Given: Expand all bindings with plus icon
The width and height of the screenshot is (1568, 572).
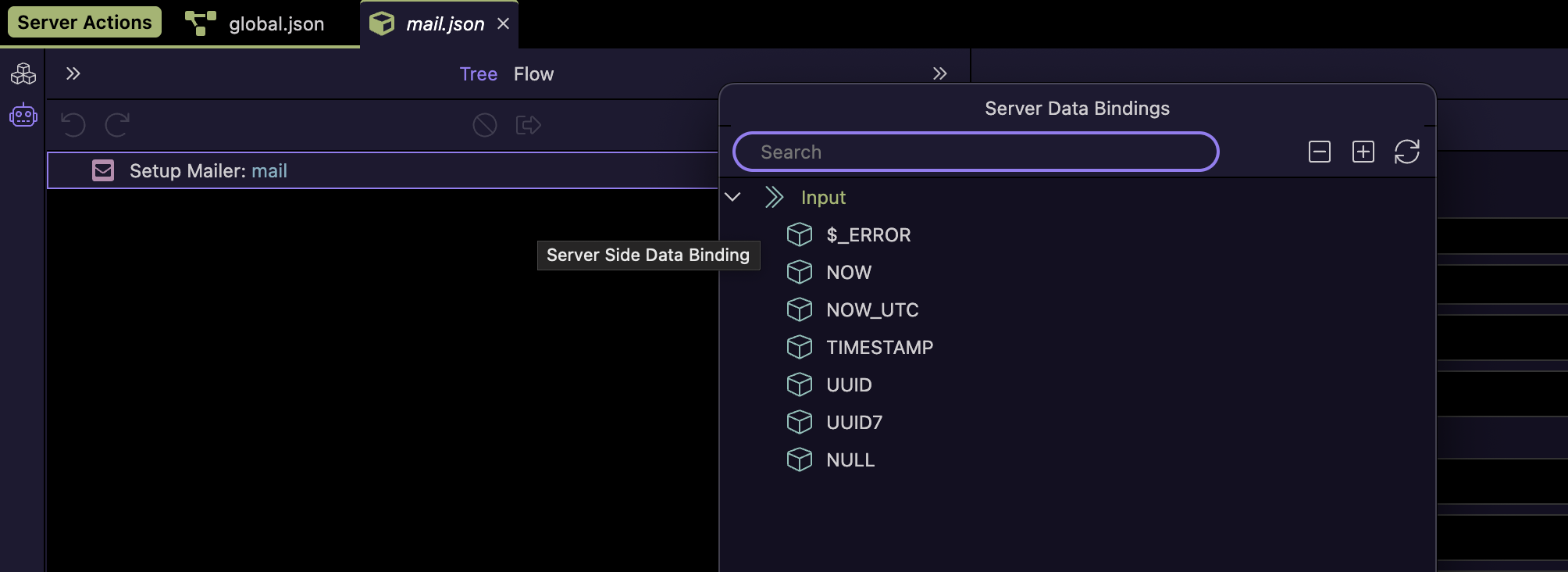Looking at the screenshot, I should [x=1363, y=152].
